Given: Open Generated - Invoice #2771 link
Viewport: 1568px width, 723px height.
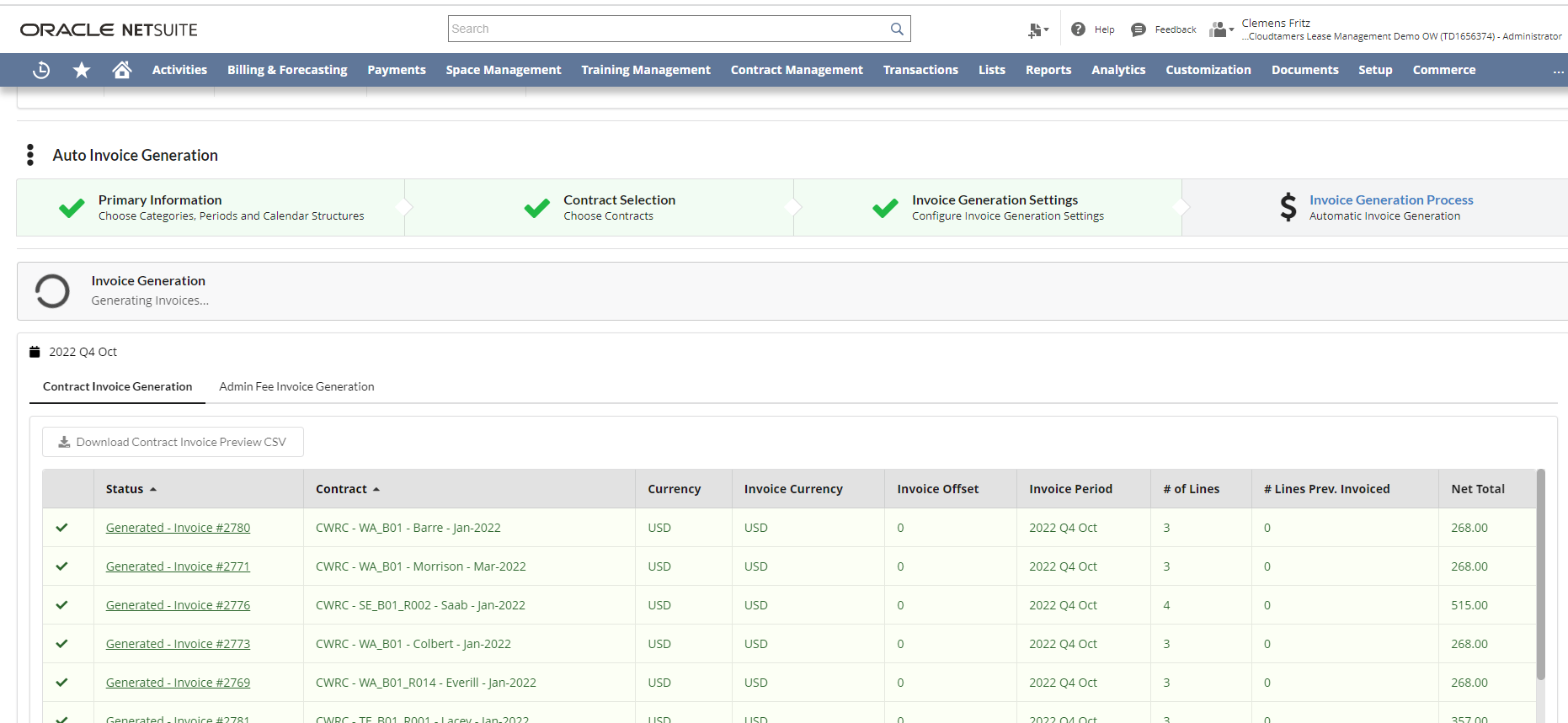Looking at the screenshot, I should [178, 566].
